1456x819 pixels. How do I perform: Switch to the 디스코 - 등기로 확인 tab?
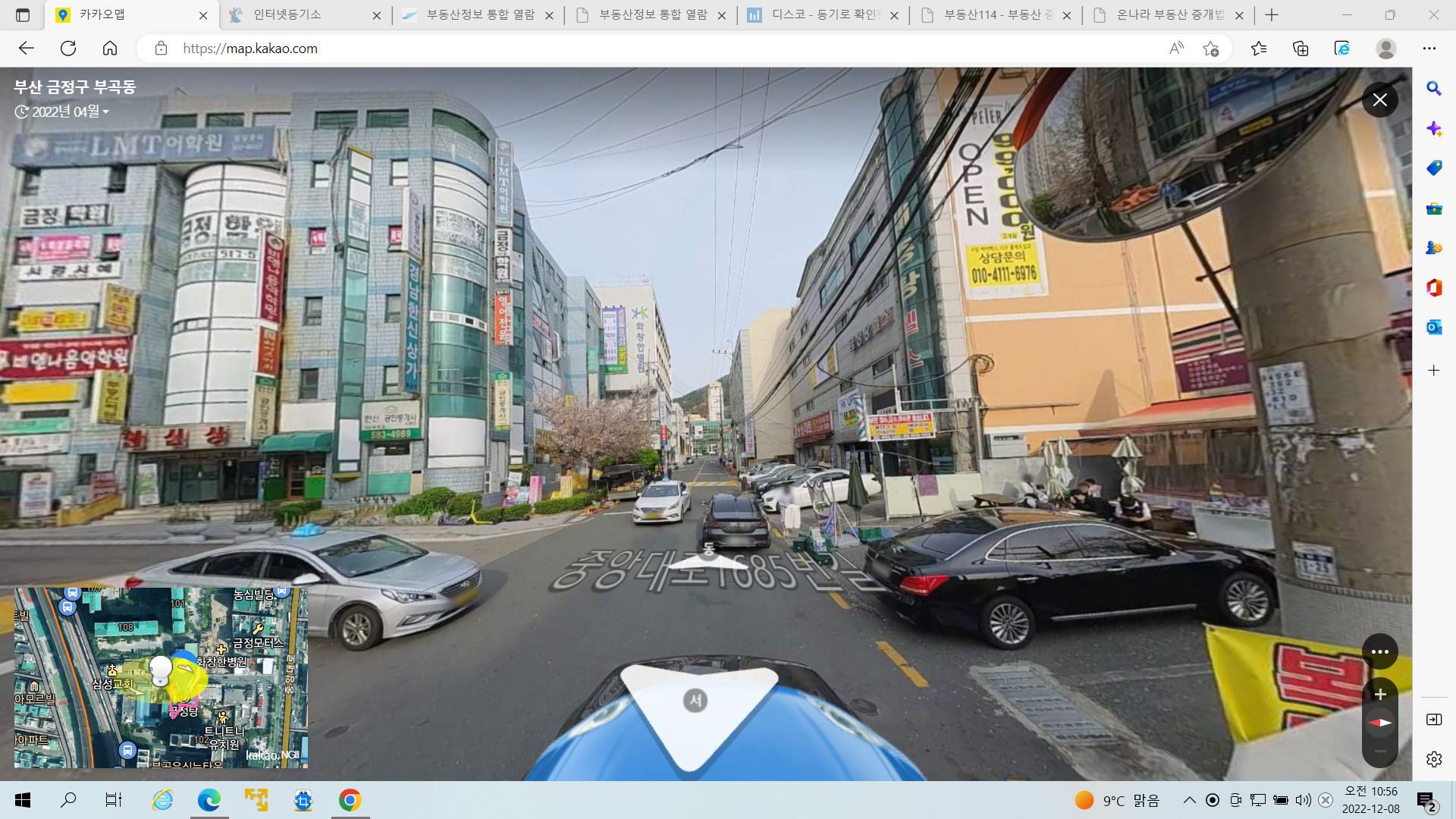823,15
